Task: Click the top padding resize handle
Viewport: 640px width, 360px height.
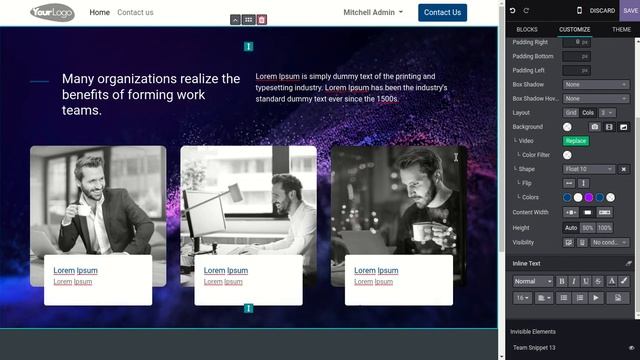Action: [248, 47]
